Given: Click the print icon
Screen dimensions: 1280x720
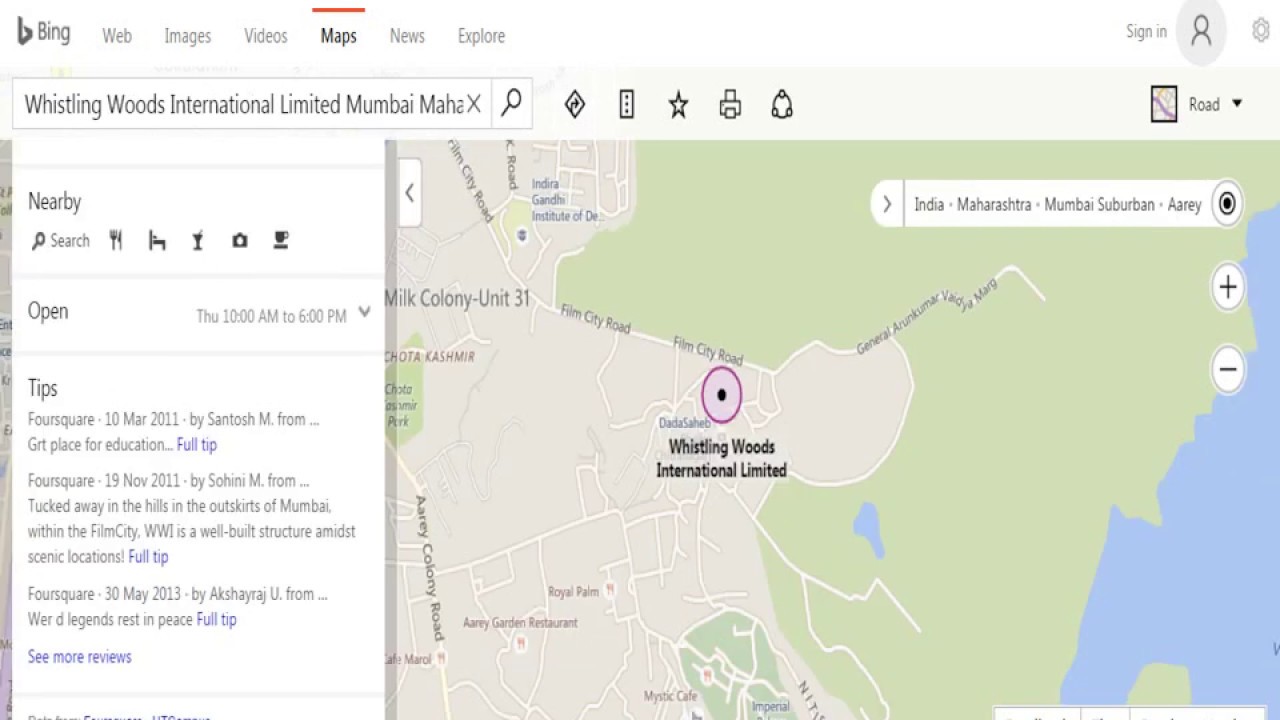Looking at the screenshot, I should 730,104.
